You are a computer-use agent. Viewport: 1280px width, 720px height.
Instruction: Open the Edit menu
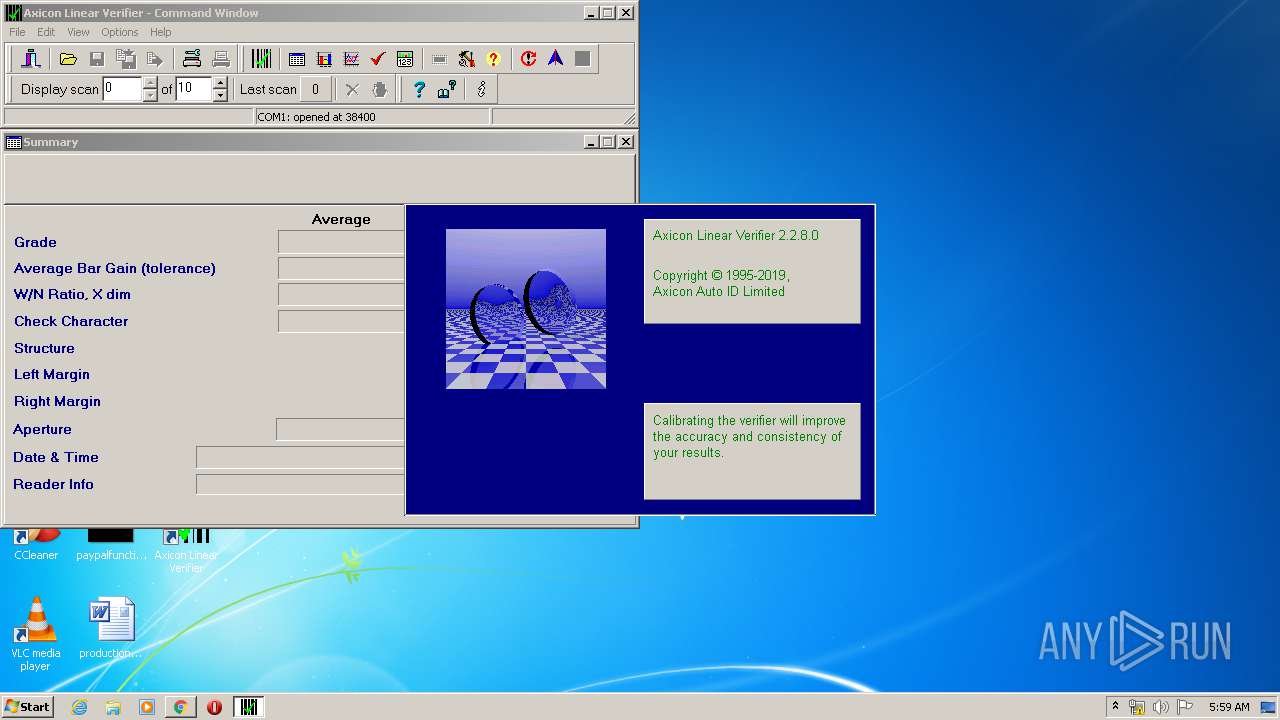click(x=46, y=32)
